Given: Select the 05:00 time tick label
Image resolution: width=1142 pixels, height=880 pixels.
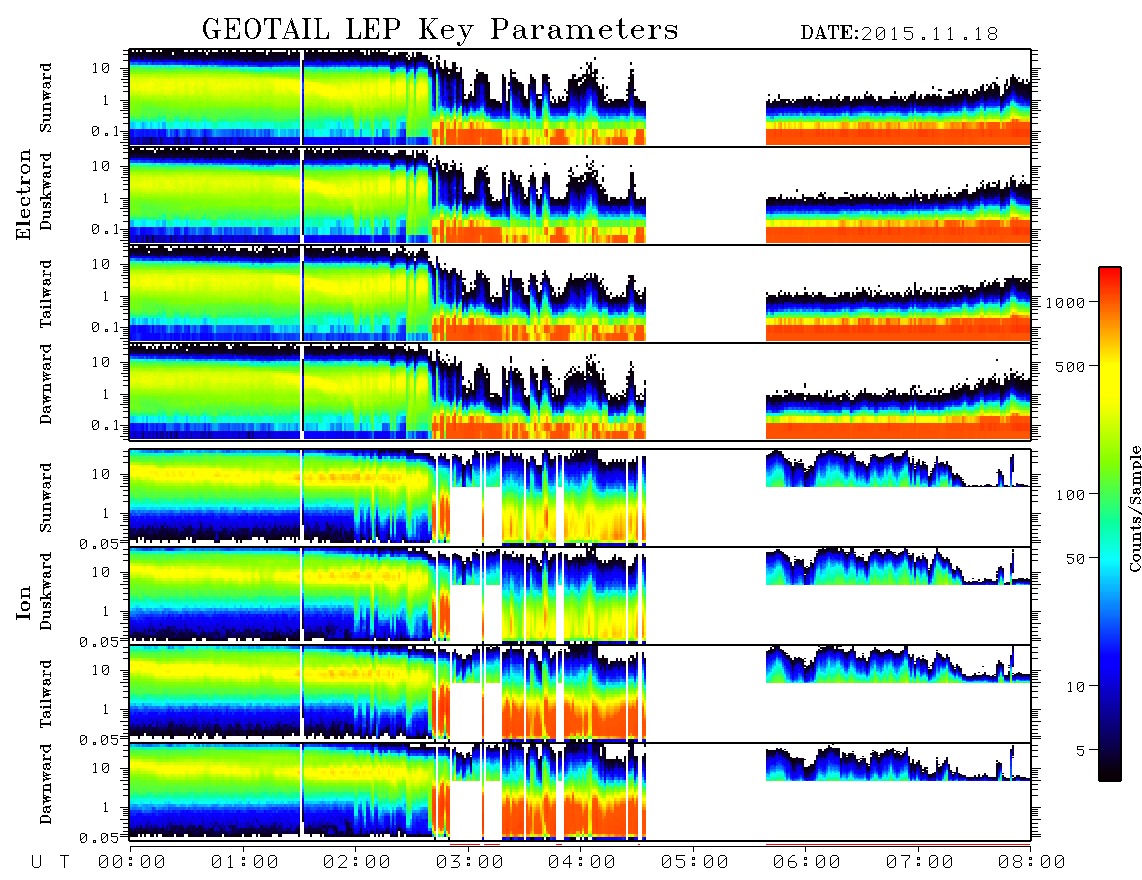Looking at the screenshot, I should 694,862.
